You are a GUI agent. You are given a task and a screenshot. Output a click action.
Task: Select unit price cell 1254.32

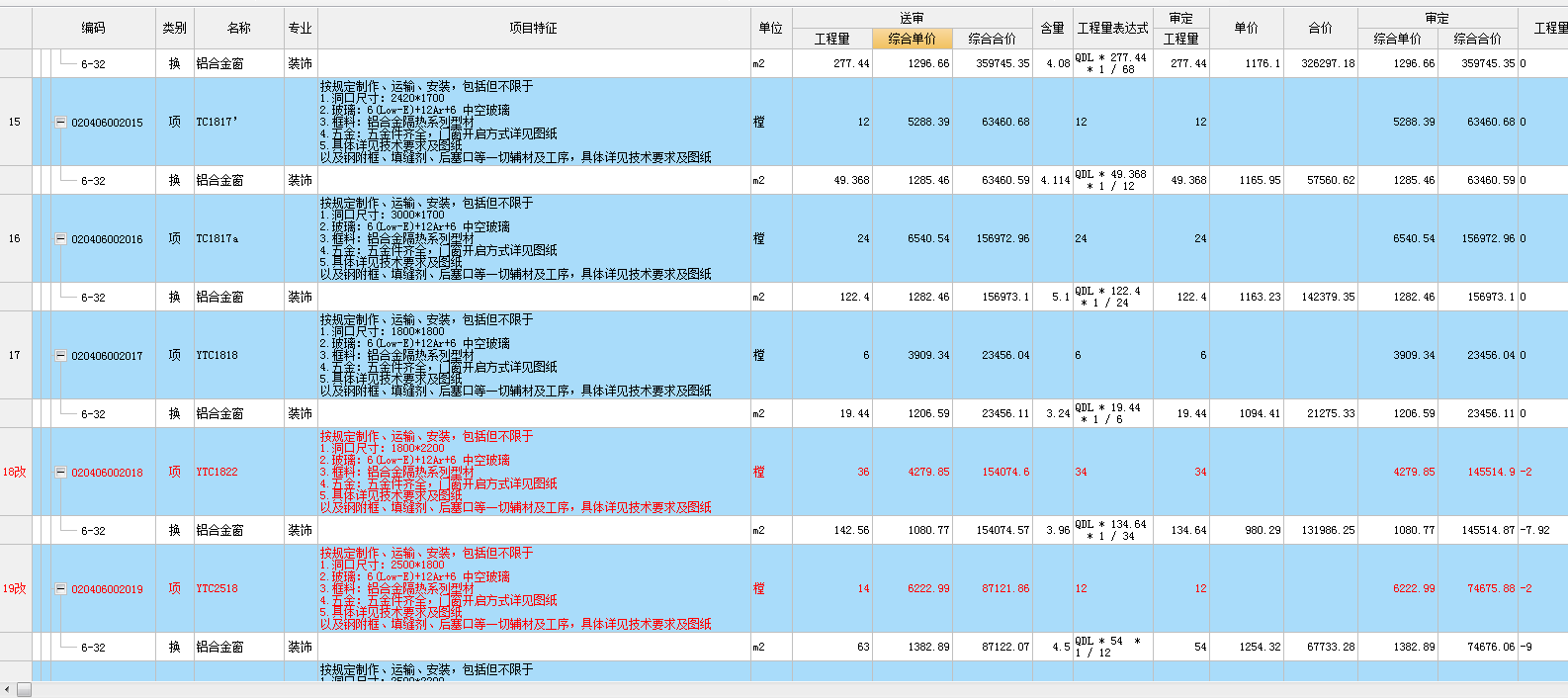pyautogui.click(x=1247, y=648)
